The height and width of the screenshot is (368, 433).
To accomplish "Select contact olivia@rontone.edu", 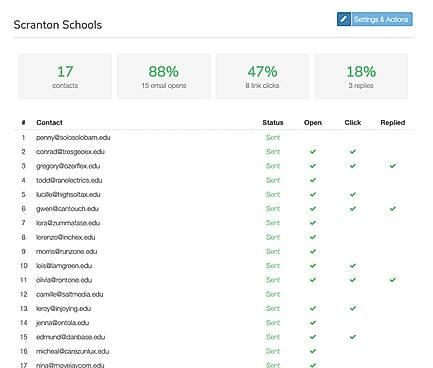I will point(64,280).
